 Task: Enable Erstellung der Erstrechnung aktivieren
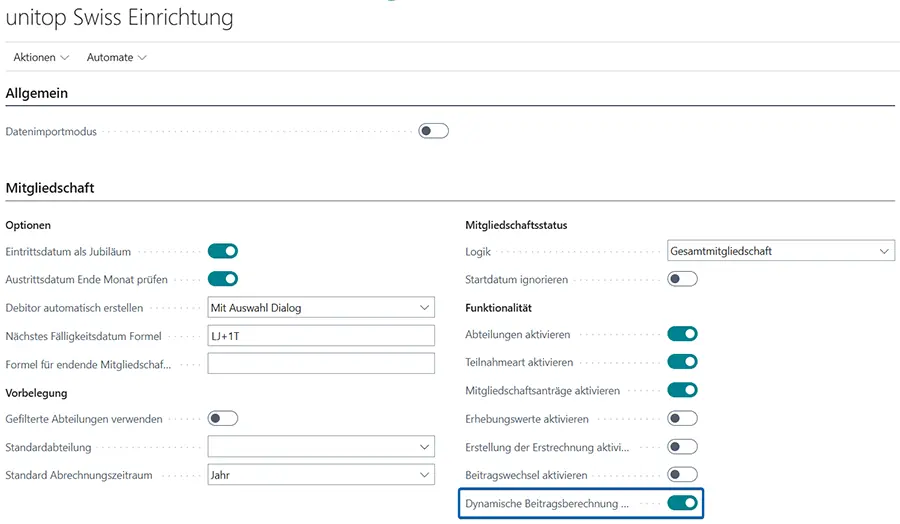[x=682, y=447]
